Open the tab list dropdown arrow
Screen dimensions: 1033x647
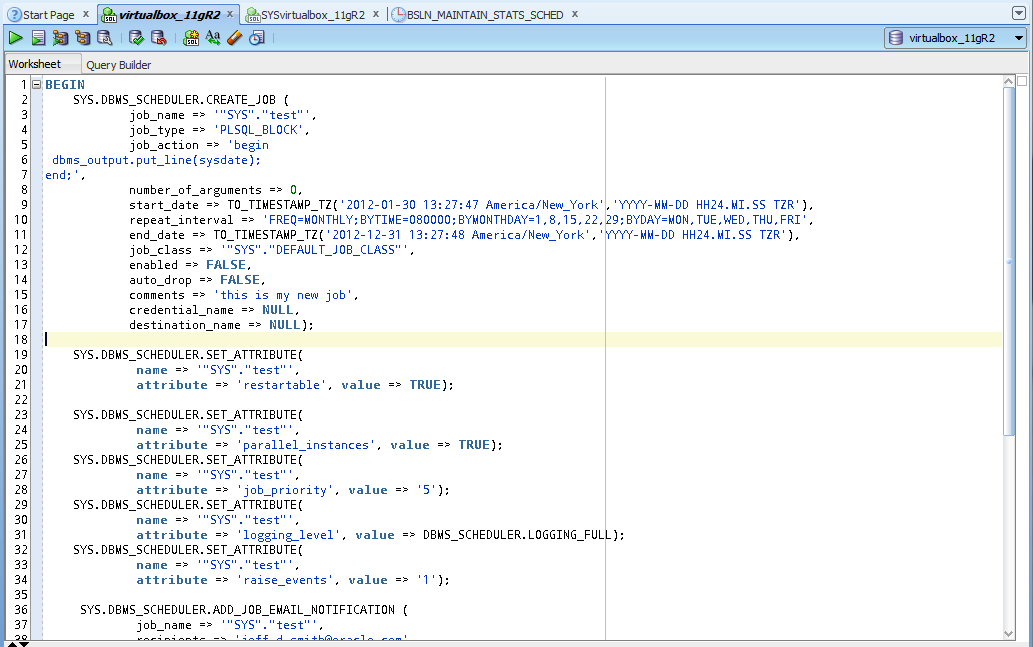click(x=1019, y=13)
